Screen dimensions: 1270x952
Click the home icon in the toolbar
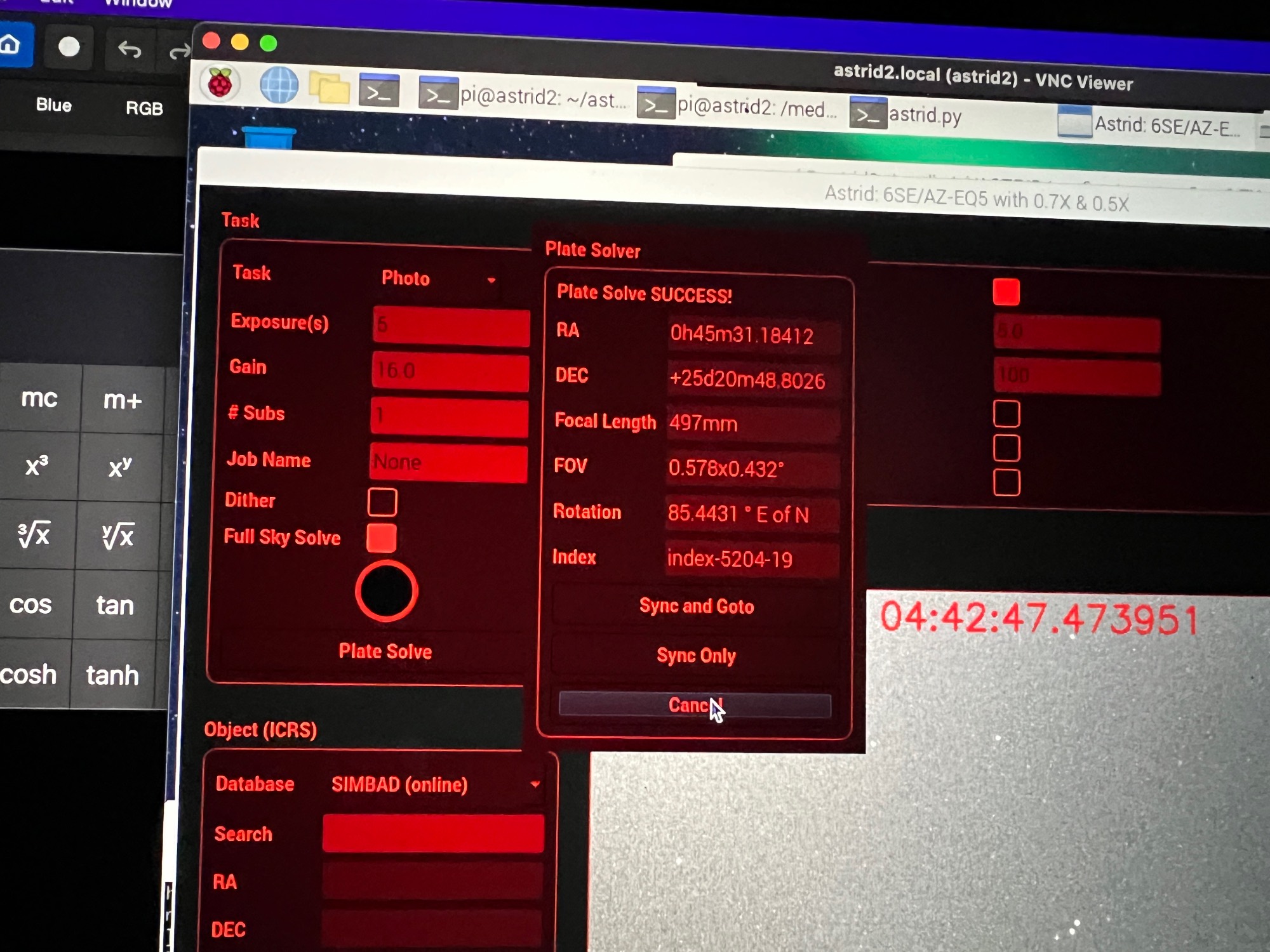(x=11, y=44)
